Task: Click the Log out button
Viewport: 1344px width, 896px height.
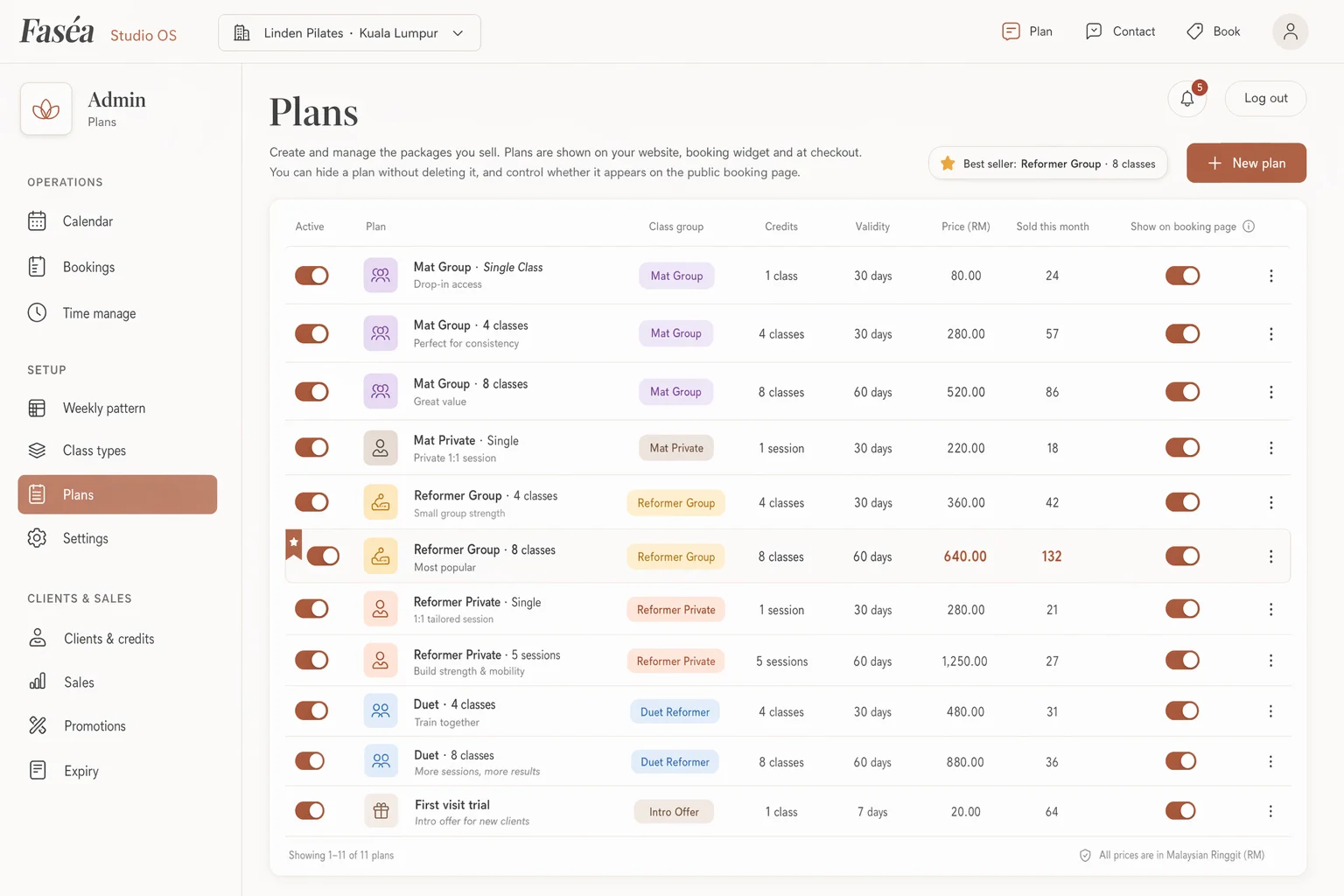Action: pyautogui.click(x=1265, y=98)
